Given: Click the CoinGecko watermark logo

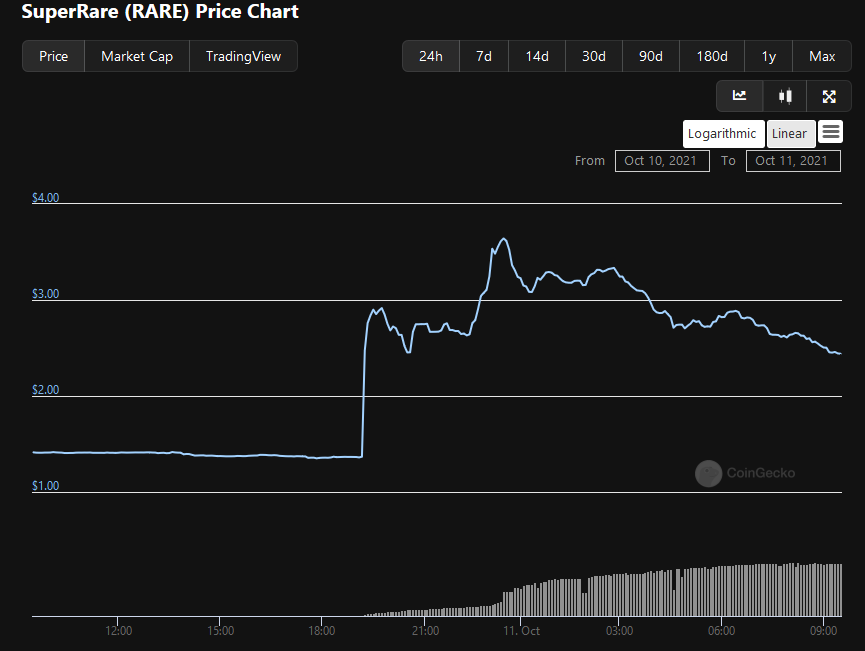Looking at the screenshot, I should pyautogui.click(x=708, y=473).
